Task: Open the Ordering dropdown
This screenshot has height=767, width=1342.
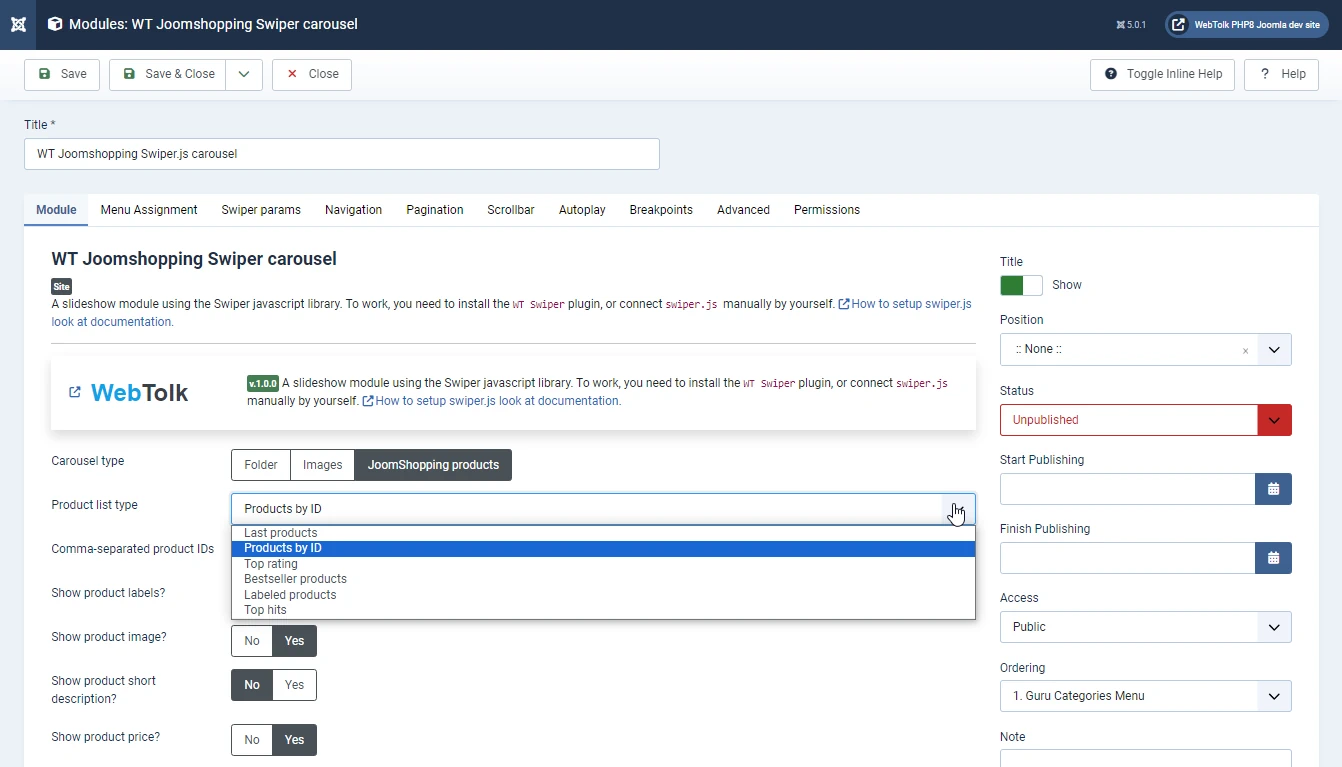Action: click(1146, 696)
